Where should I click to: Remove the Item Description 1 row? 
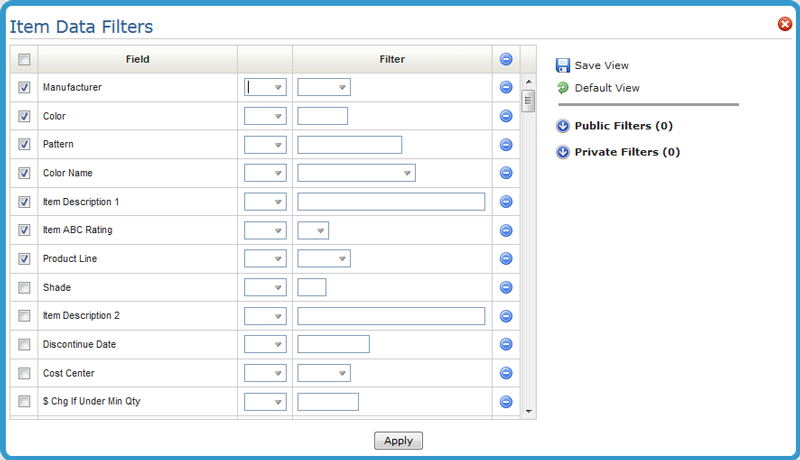(506, 202)
